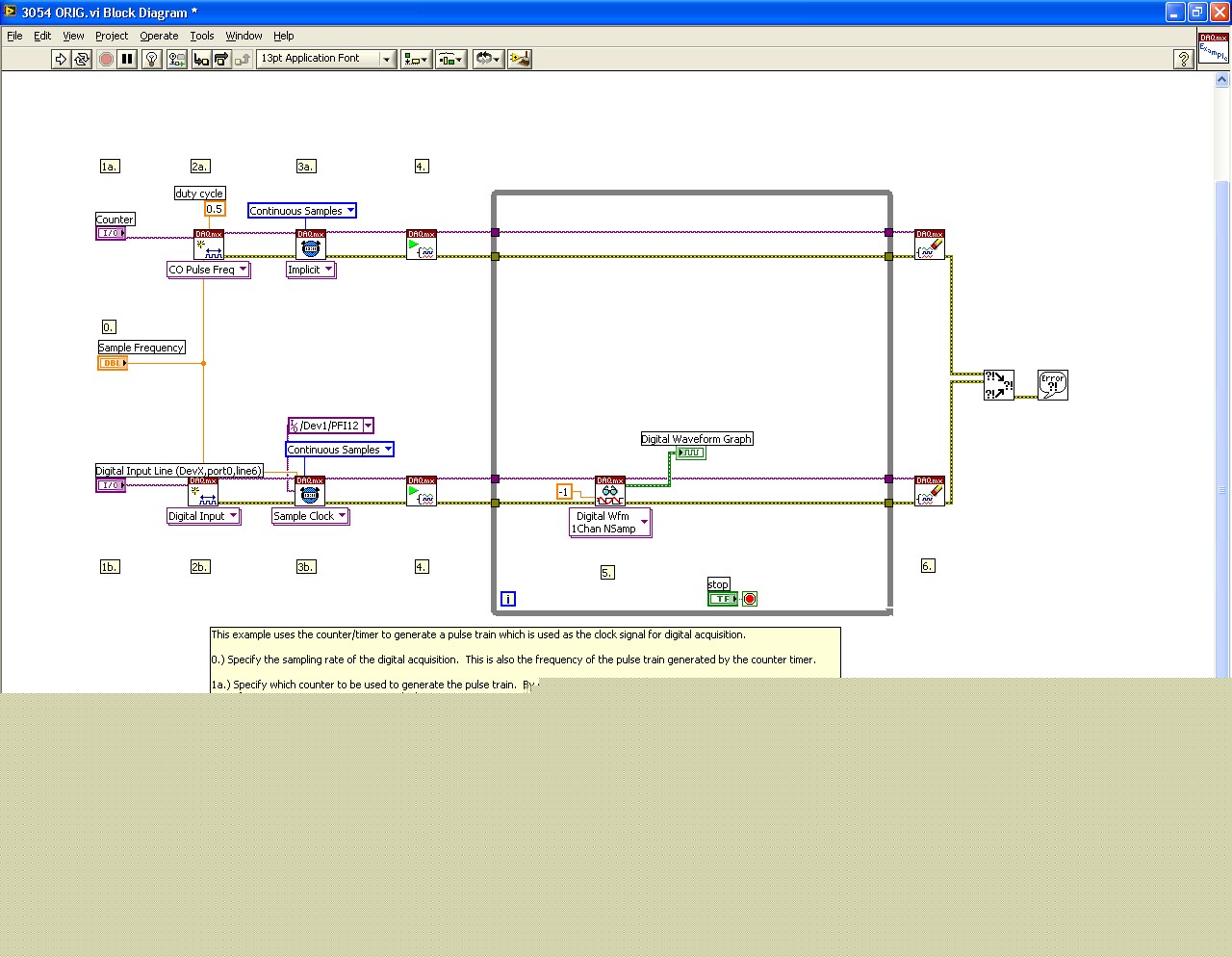Click the 0.5 duty cycle constant

214,209
